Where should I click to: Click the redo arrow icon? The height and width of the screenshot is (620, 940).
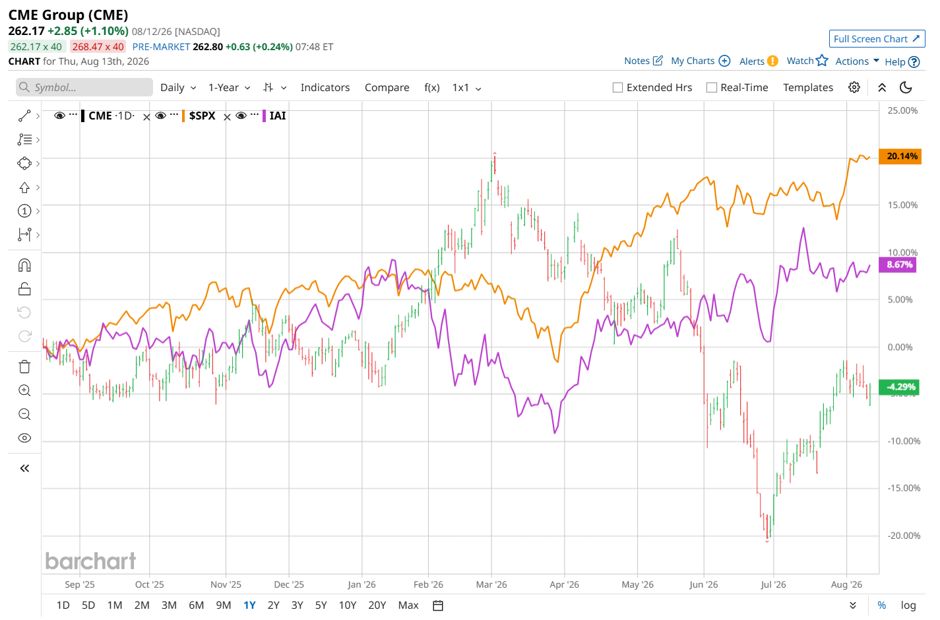click(x=24, y=336)
